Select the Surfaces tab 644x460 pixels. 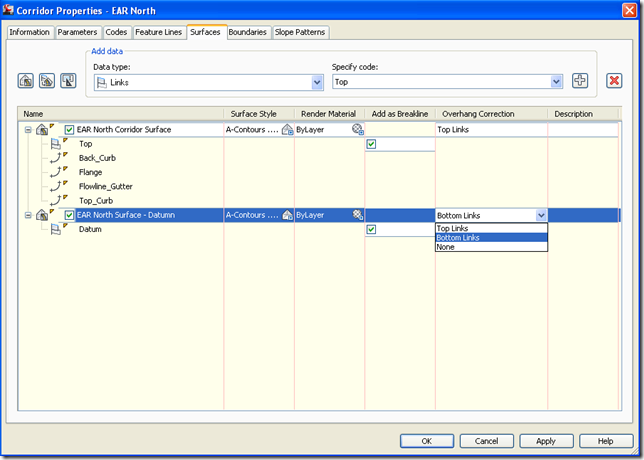[205, 32]
